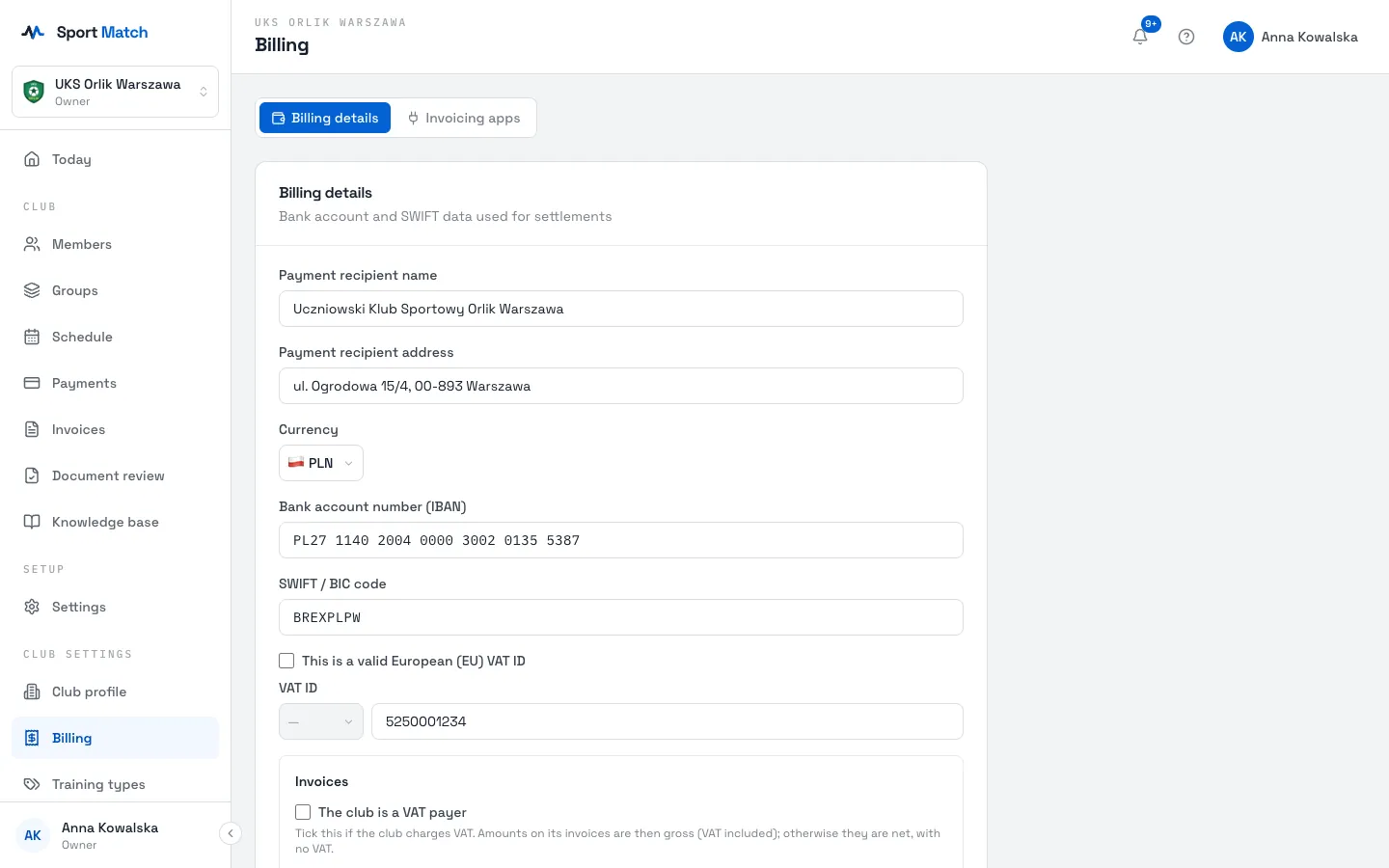Tick the valid European VAT ID checkbox

click(286, 661)
